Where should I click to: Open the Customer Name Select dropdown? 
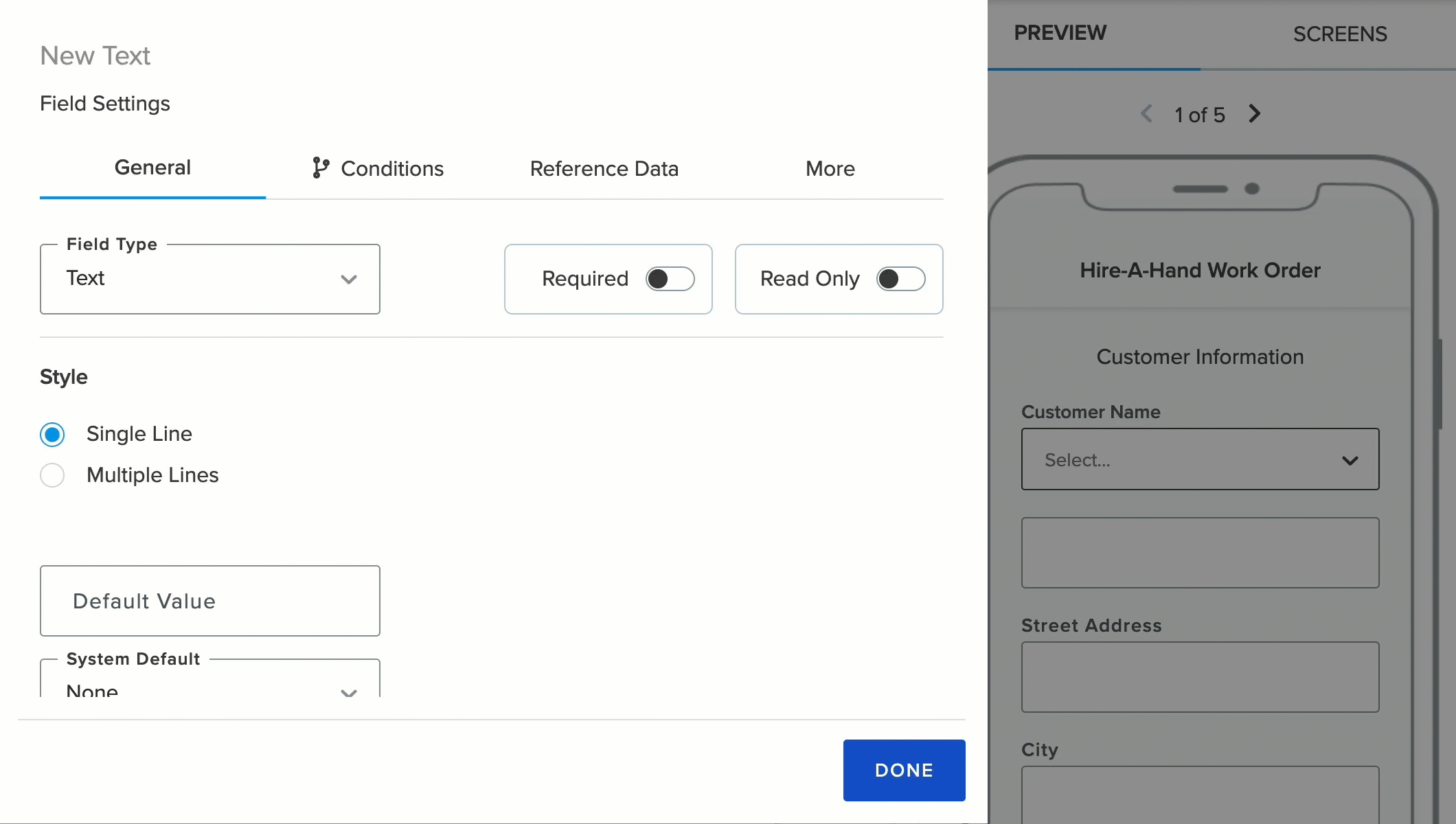(1199, 459)
